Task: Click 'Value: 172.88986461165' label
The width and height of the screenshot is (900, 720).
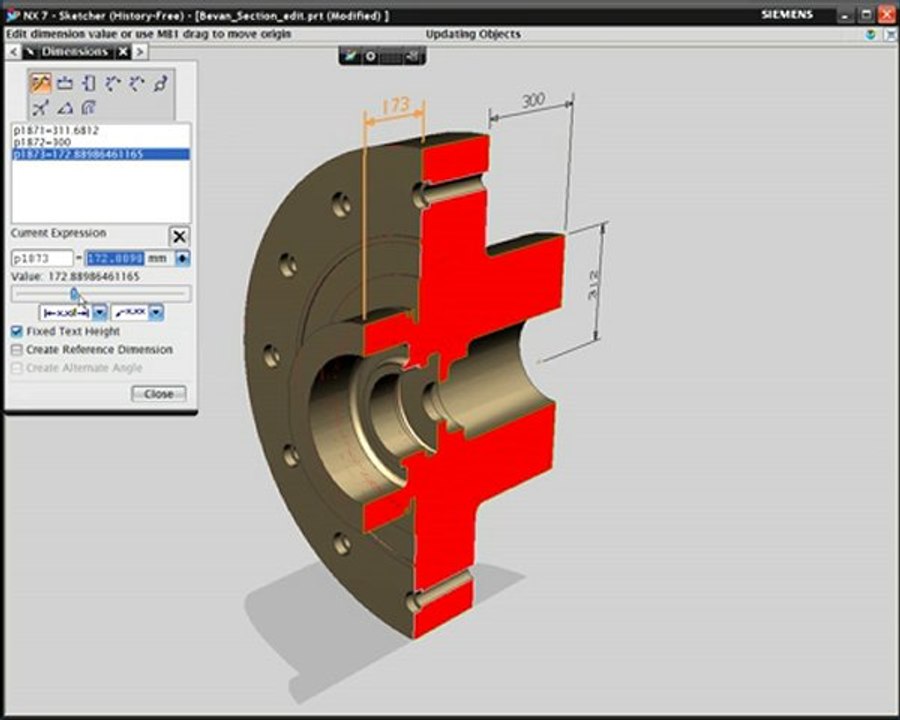Action: click(x=75, y=277)
